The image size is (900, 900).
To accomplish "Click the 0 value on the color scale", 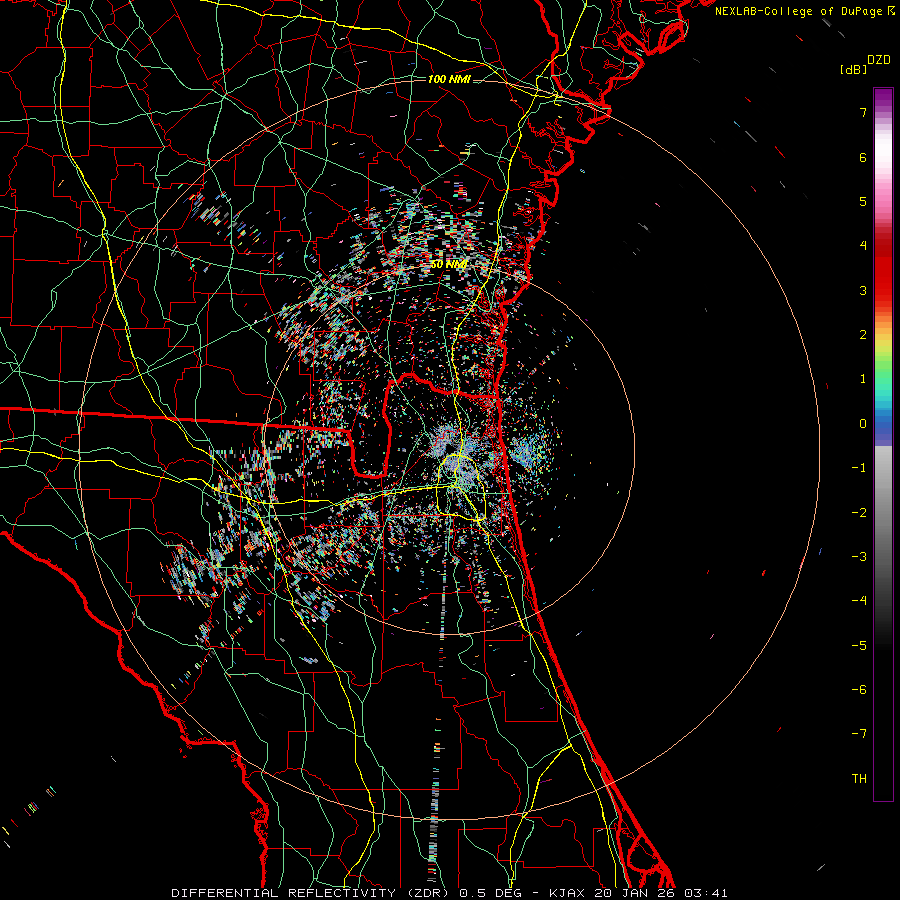I will pos(863,424).
